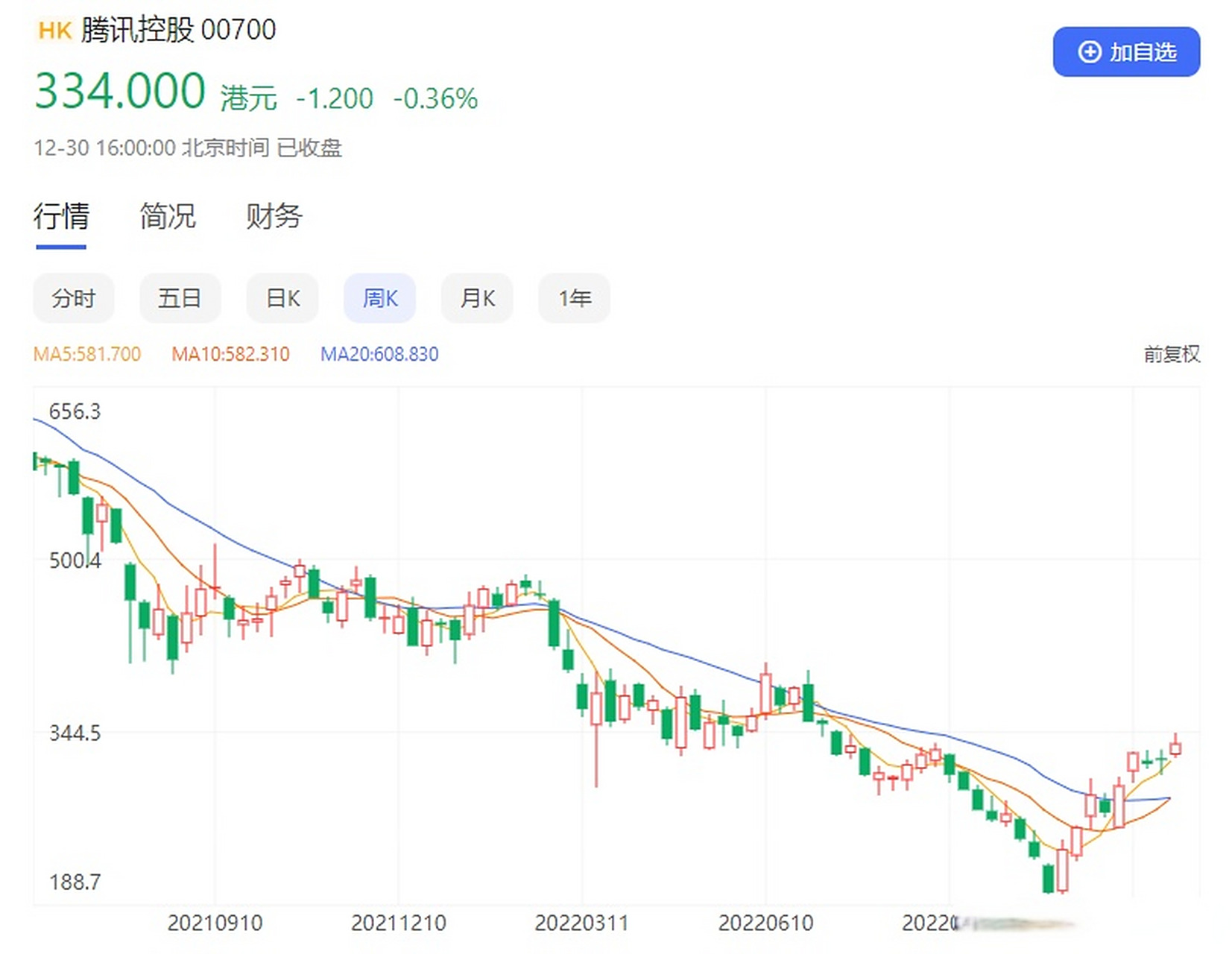Click the 腾讯控股 00700 stock name

pos(178,31)
